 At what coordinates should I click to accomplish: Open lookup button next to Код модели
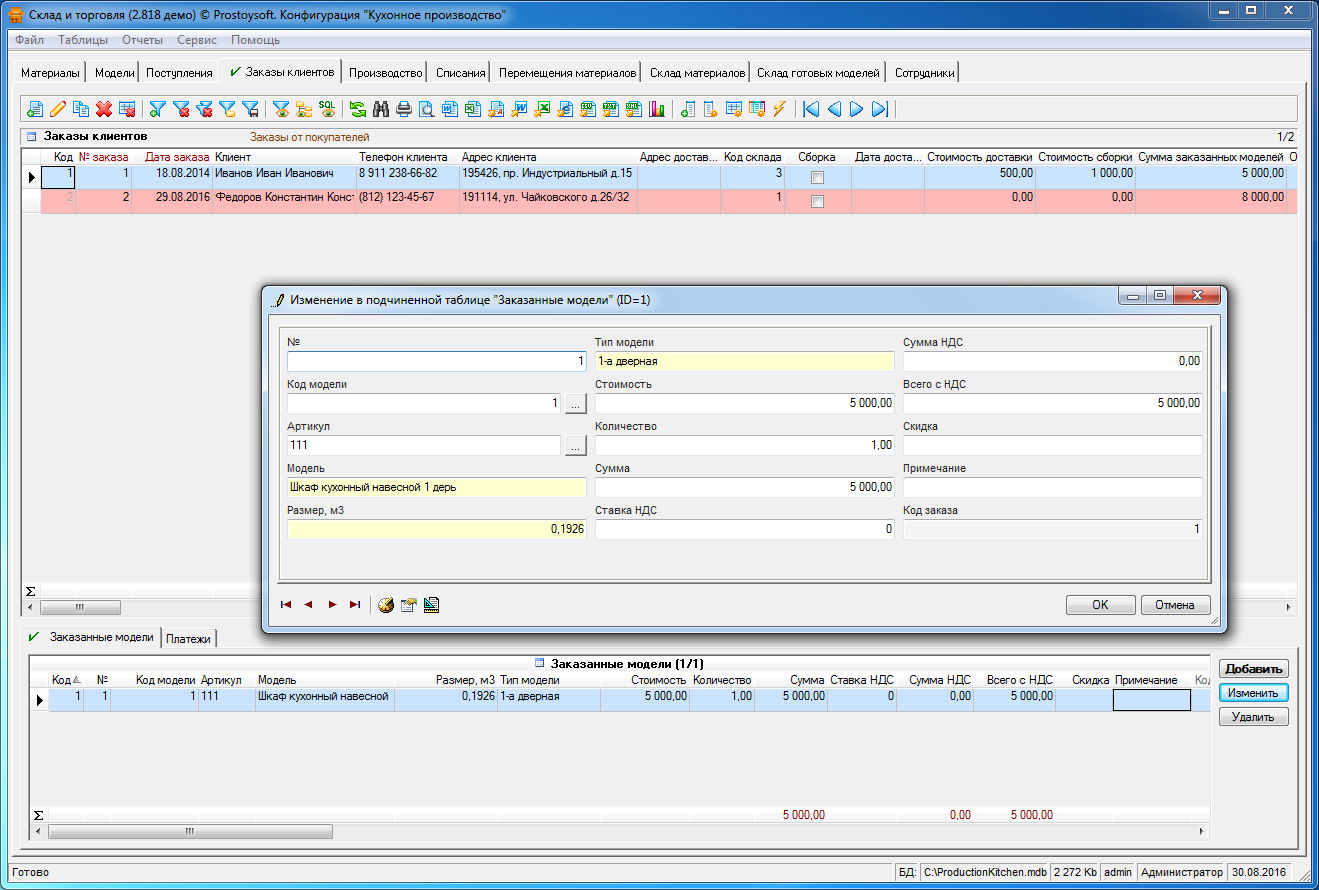tap(575, 404)
